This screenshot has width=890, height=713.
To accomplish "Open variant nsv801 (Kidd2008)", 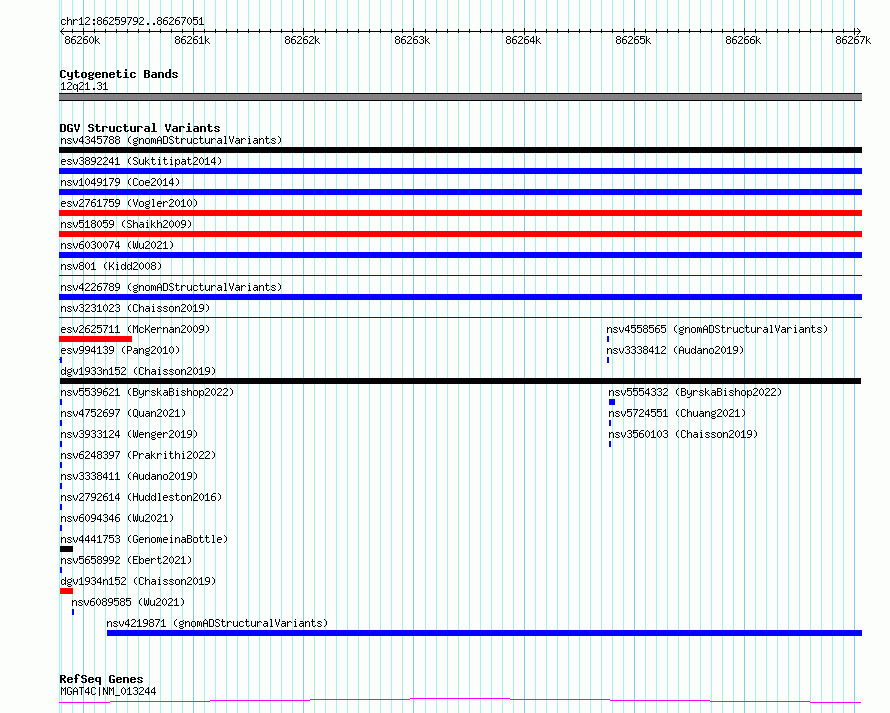I will pos(111,266).
